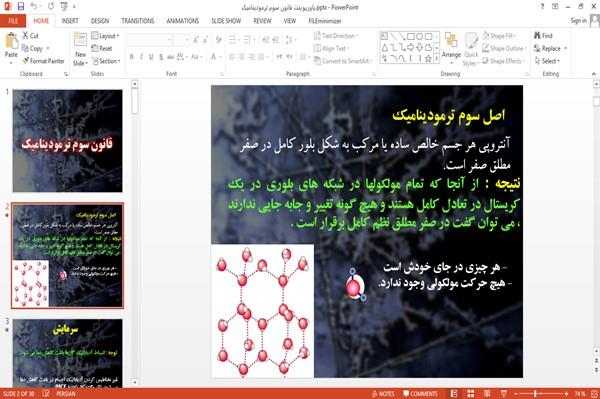Open the font name combo box

tap(150, 40)
